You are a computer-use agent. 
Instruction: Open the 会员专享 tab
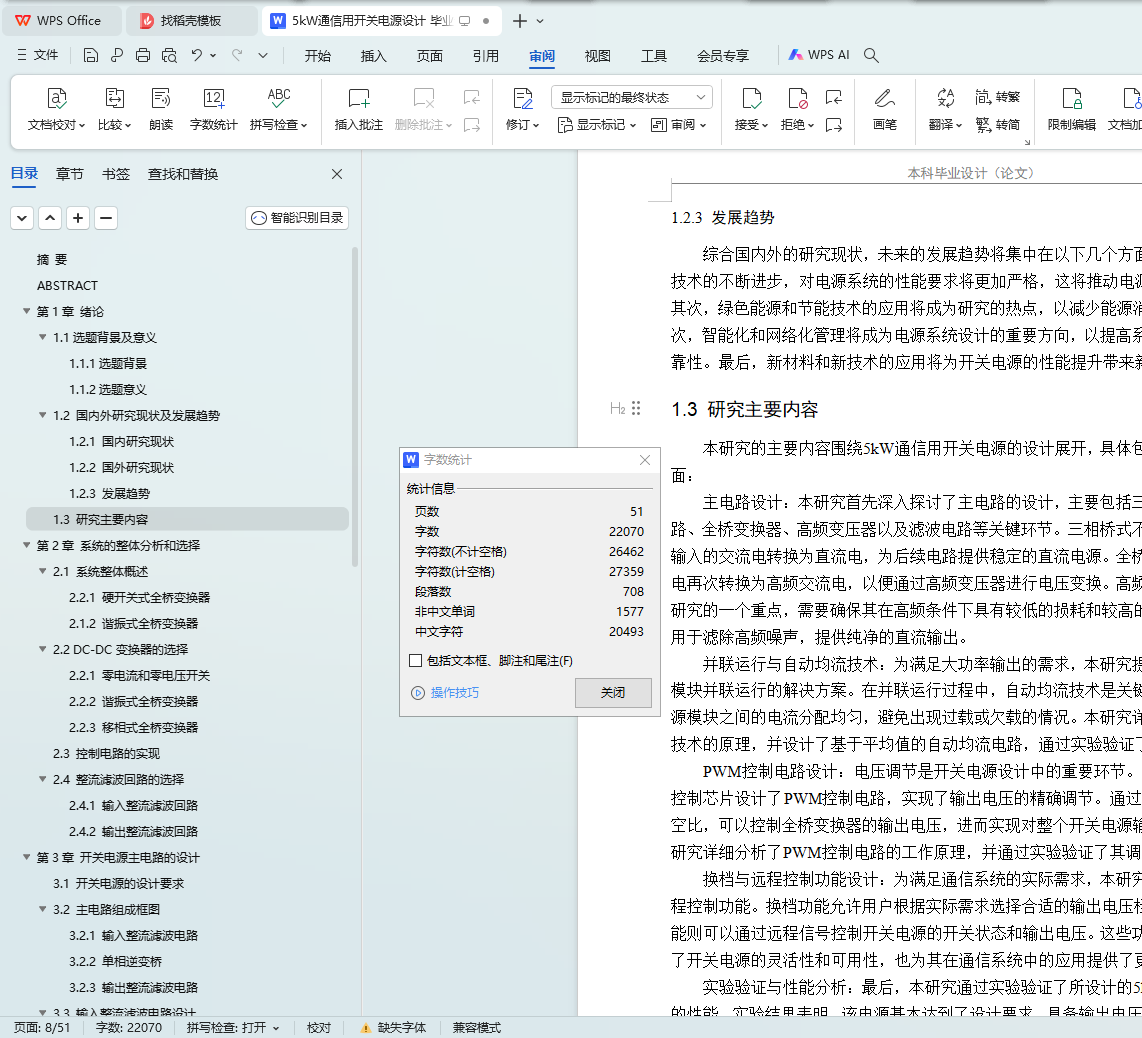click(722, 55)
